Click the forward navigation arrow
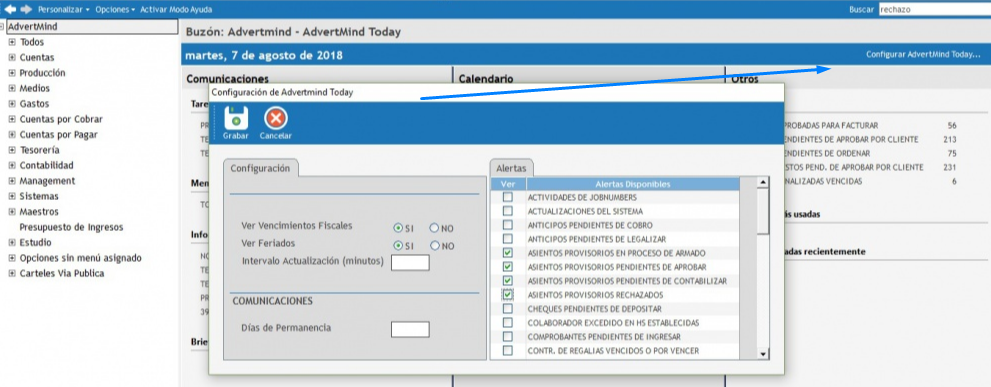991x387 pixels. (x=26, y=9)
